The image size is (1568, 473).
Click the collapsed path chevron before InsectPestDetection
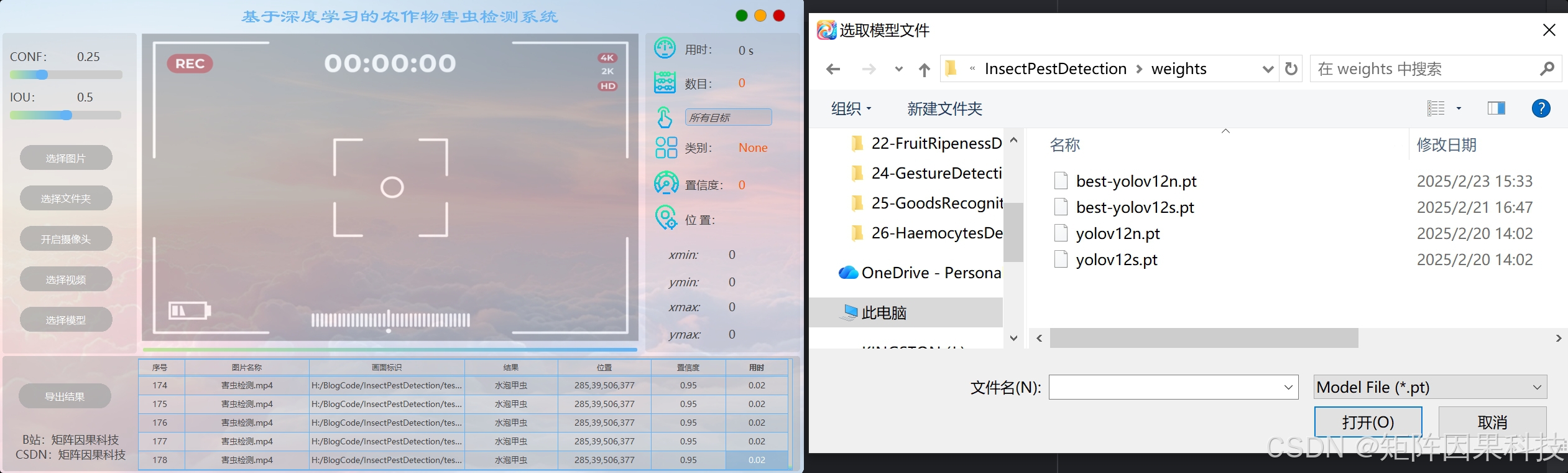click(x=972, y=68)
